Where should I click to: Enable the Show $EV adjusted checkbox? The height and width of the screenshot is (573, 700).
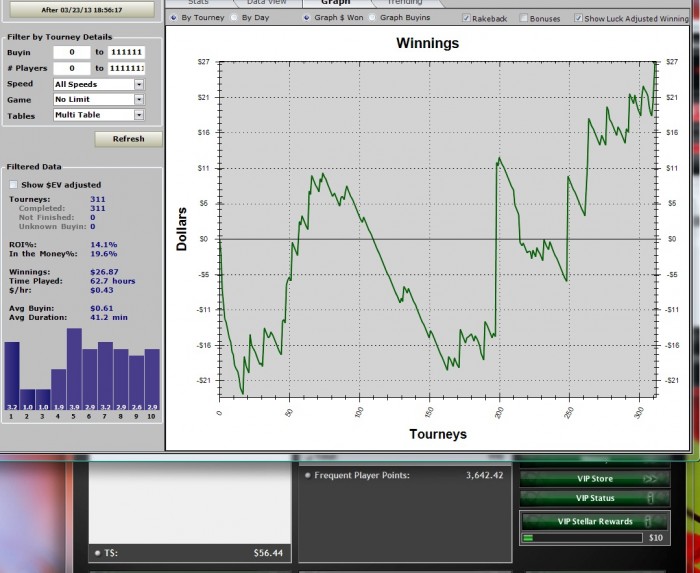(14, 185)
